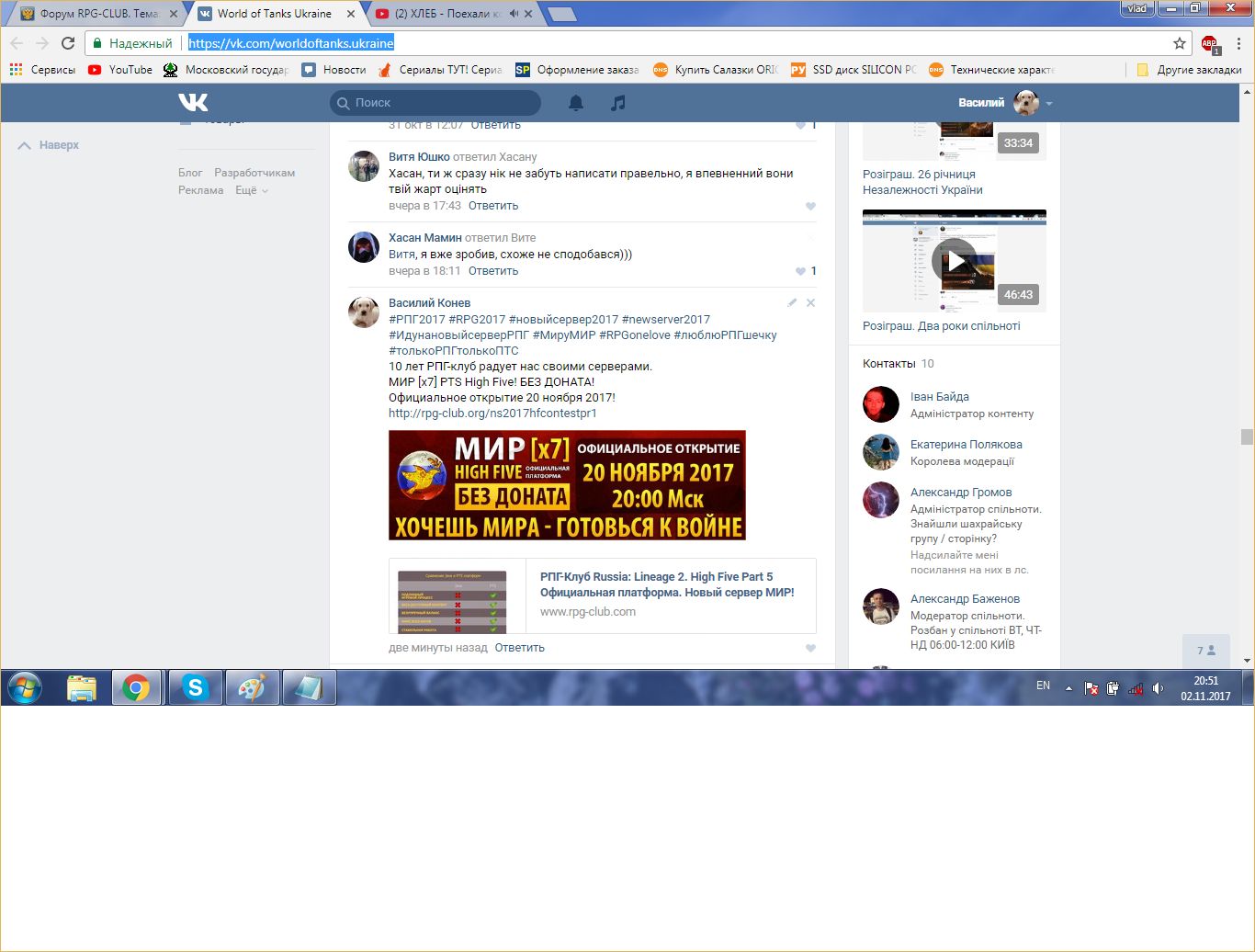This screenshot has height=952, width=1255.
Task: Open the vlad Chrome profile button
Action: [1137, 8]
